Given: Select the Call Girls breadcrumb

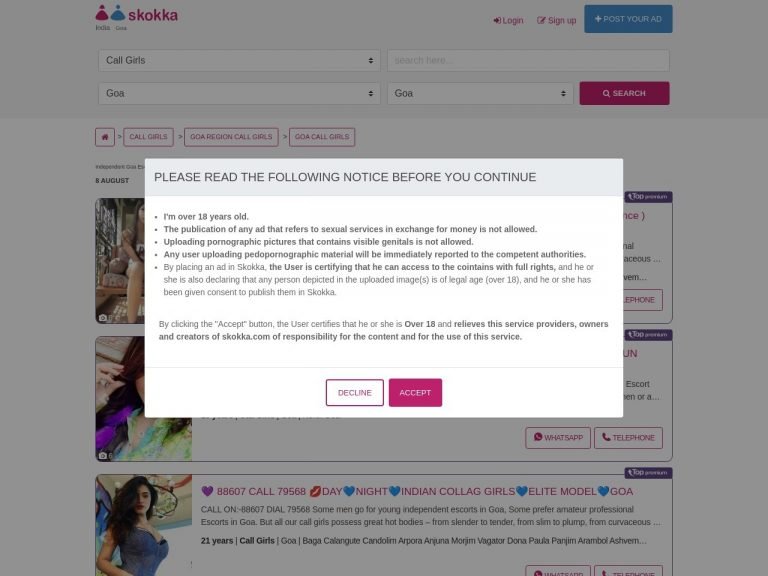Looking at the screenshot, I should tap(148, 137).
